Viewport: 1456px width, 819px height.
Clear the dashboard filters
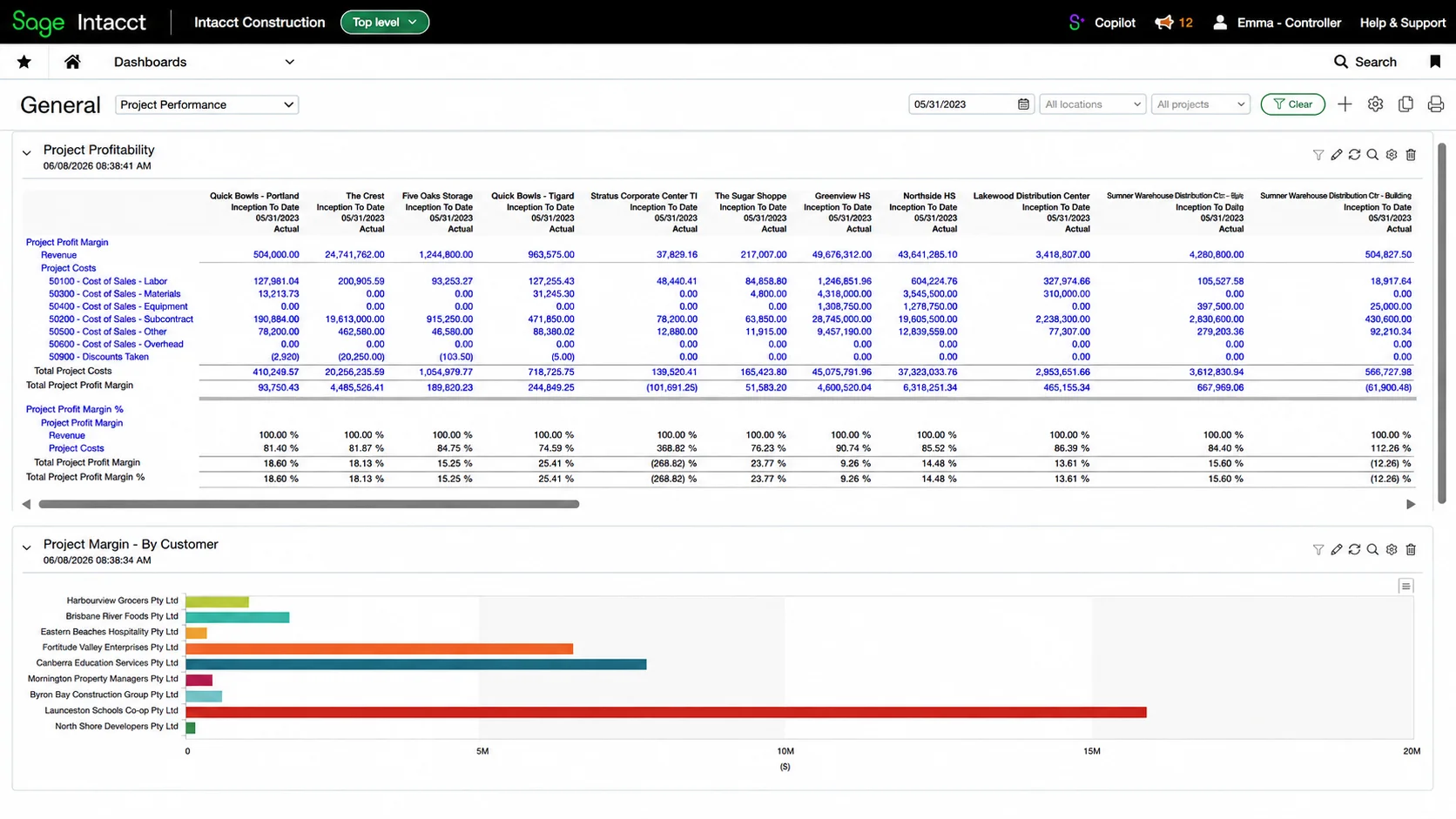click(1292, 104)
